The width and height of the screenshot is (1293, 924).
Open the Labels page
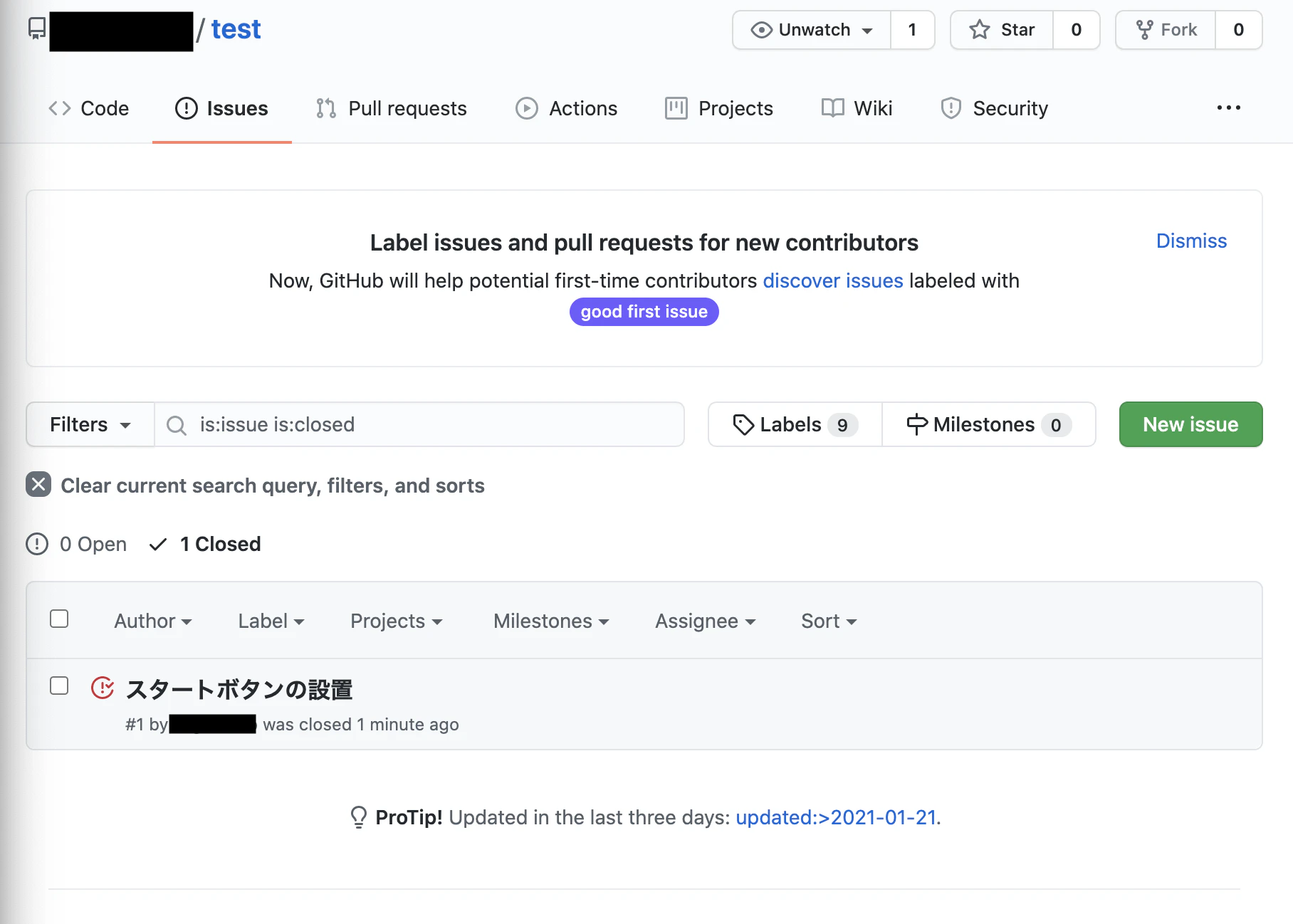tap(795, 424)
